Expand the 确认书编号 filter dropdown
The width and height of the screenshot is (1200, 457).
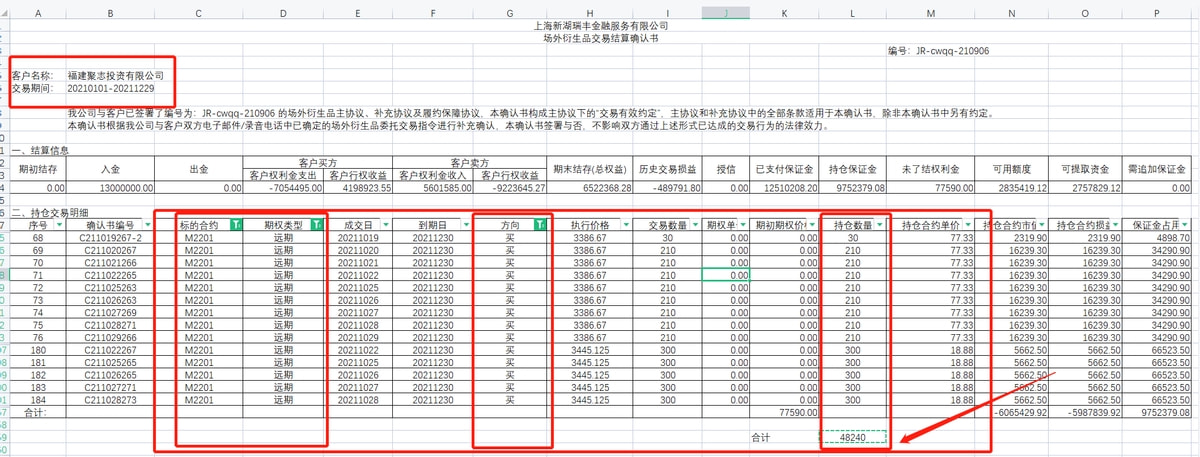[150, 226]
